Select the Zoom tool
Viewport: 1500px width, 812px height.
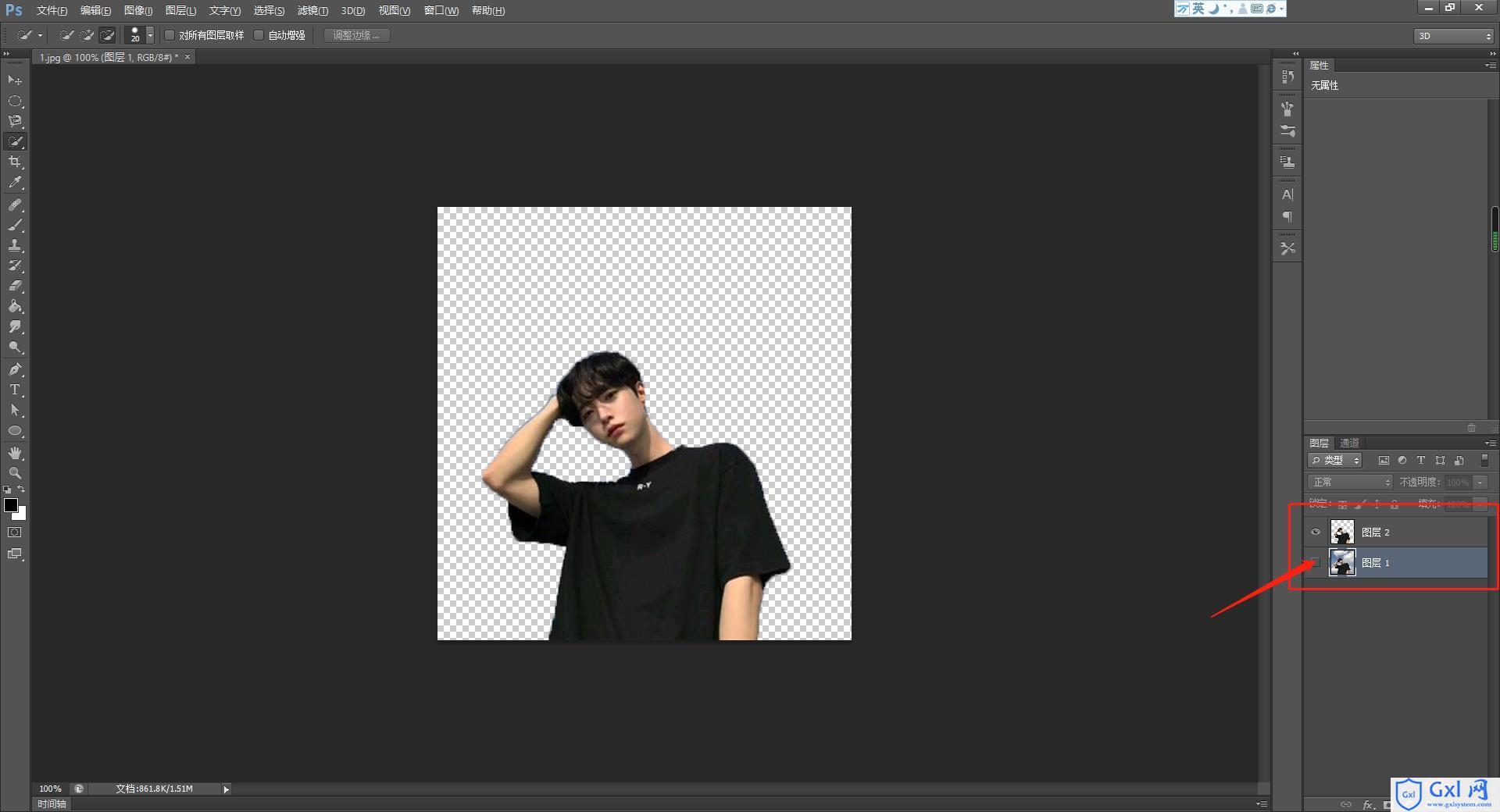pos(15,473)
